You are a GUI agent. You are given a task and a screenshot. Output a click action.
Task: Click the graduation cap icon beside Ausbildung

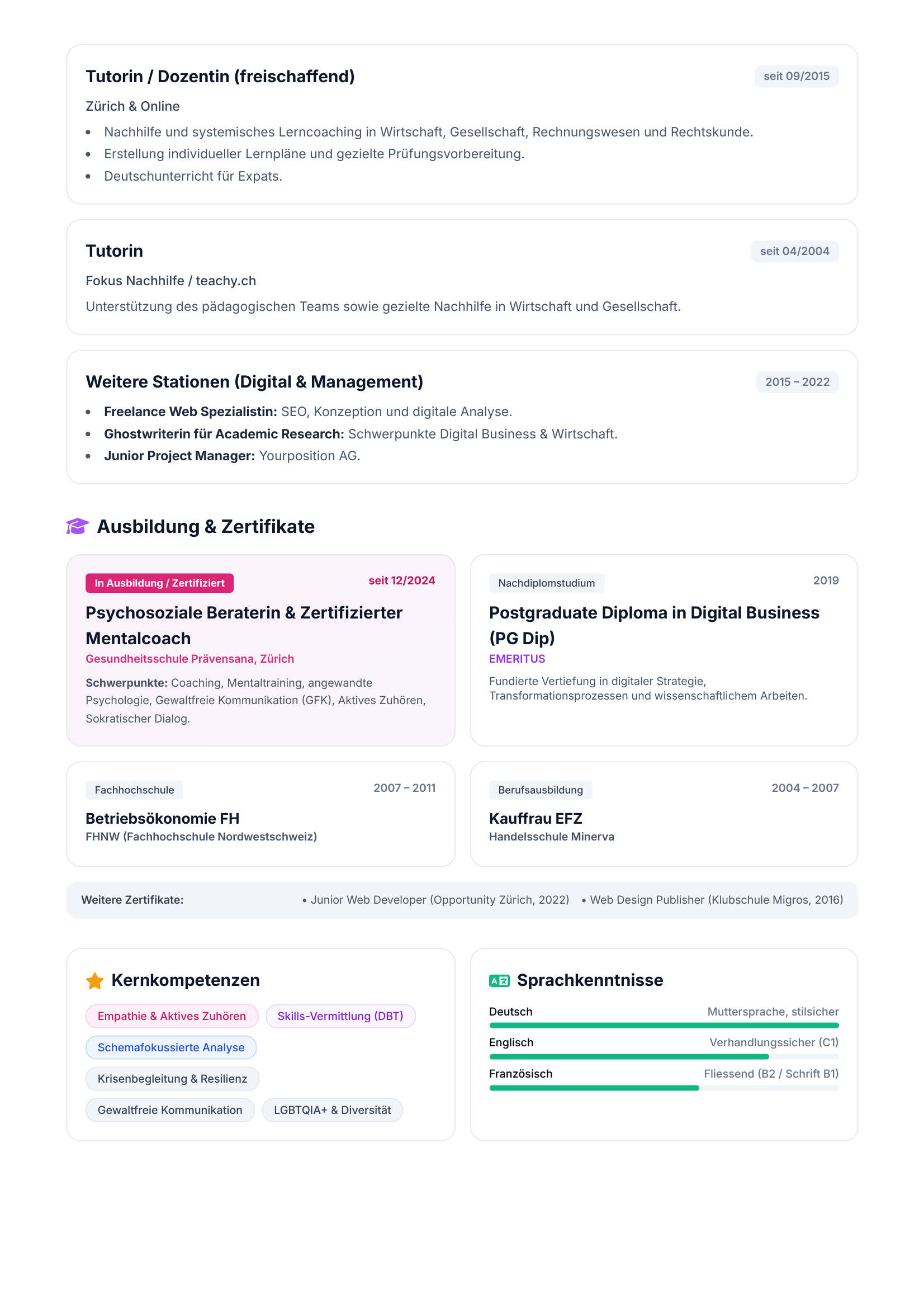[78, 526]
